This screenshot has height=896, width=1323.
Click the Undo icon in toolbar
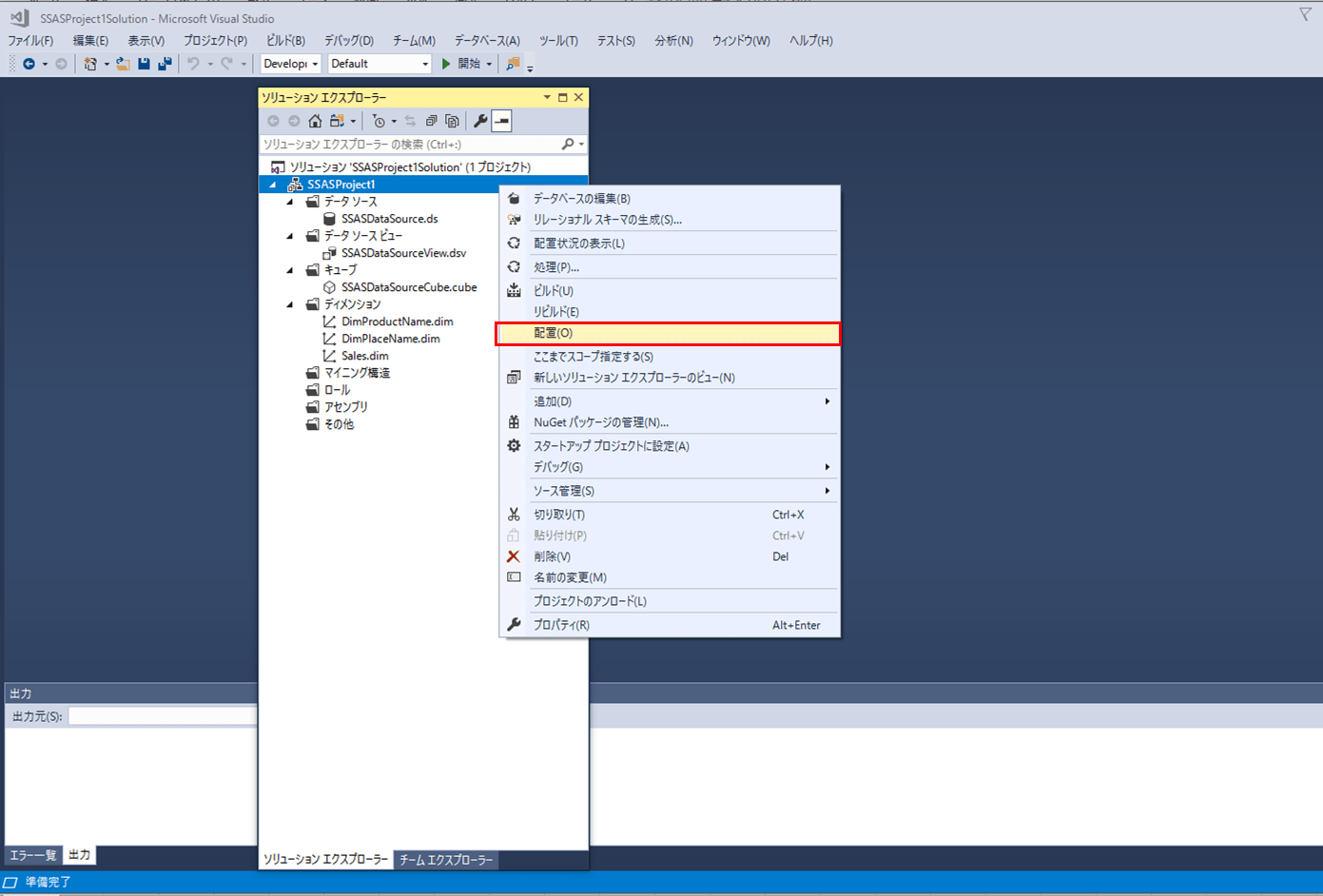coord(193,64)
